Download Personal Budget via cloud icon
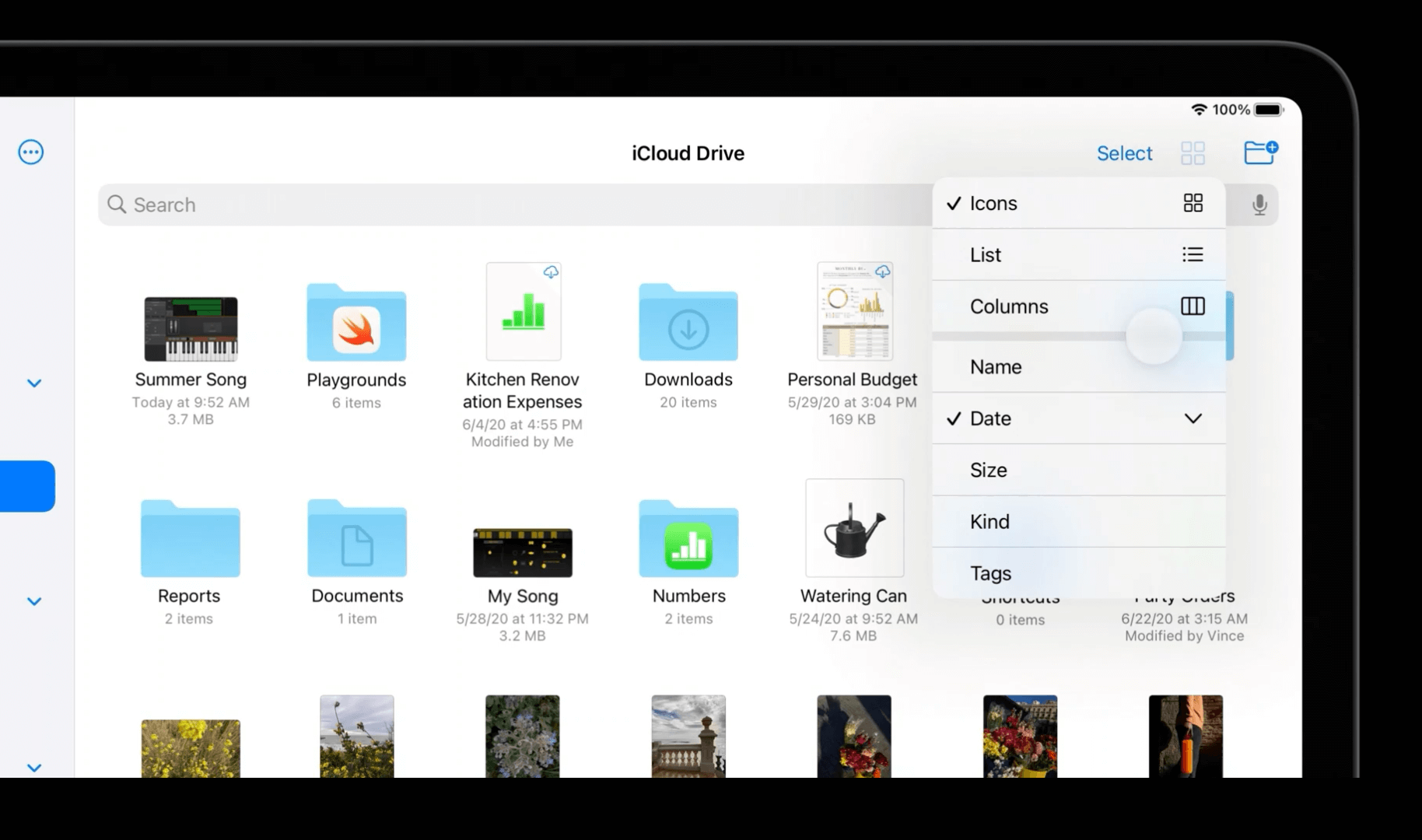Image resolution: width=1422 pixels, height=840 pixels. click(882, 271)
